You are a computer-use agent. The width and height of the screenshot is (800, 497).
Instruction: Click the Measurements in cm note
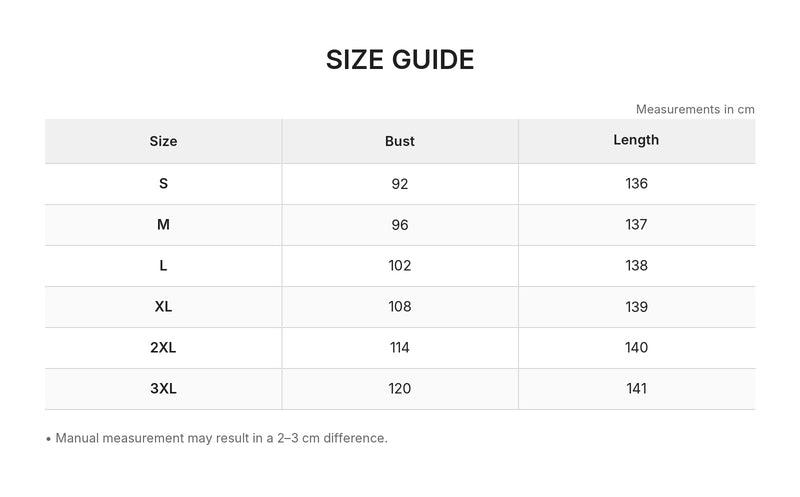tap(695, 109)
